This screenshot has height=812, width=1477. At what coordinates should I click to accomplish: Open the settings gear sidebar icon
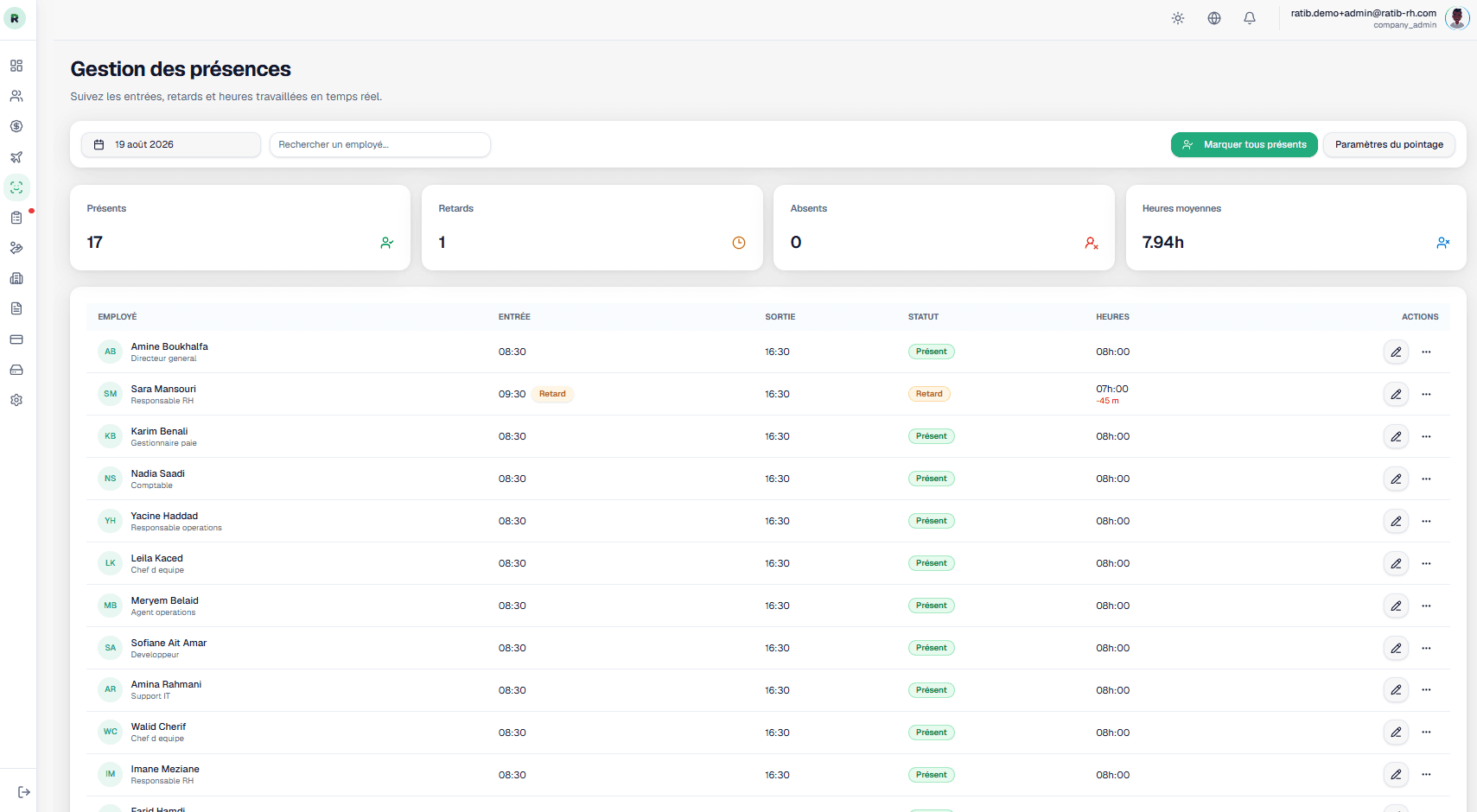click(x=16, y=400)
